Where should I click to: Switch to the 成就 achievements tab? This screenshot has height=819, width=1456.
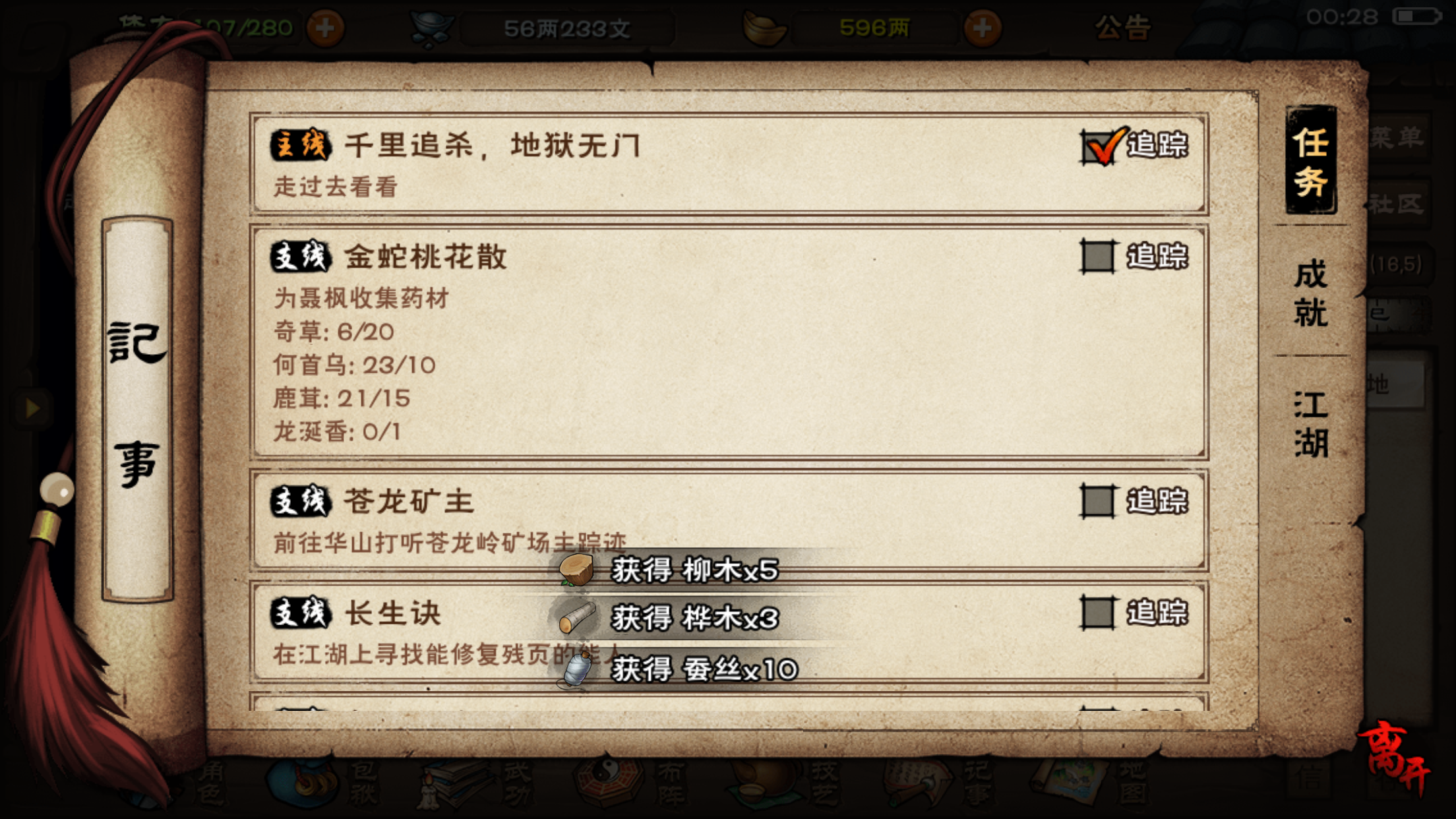click(1310, 293)
